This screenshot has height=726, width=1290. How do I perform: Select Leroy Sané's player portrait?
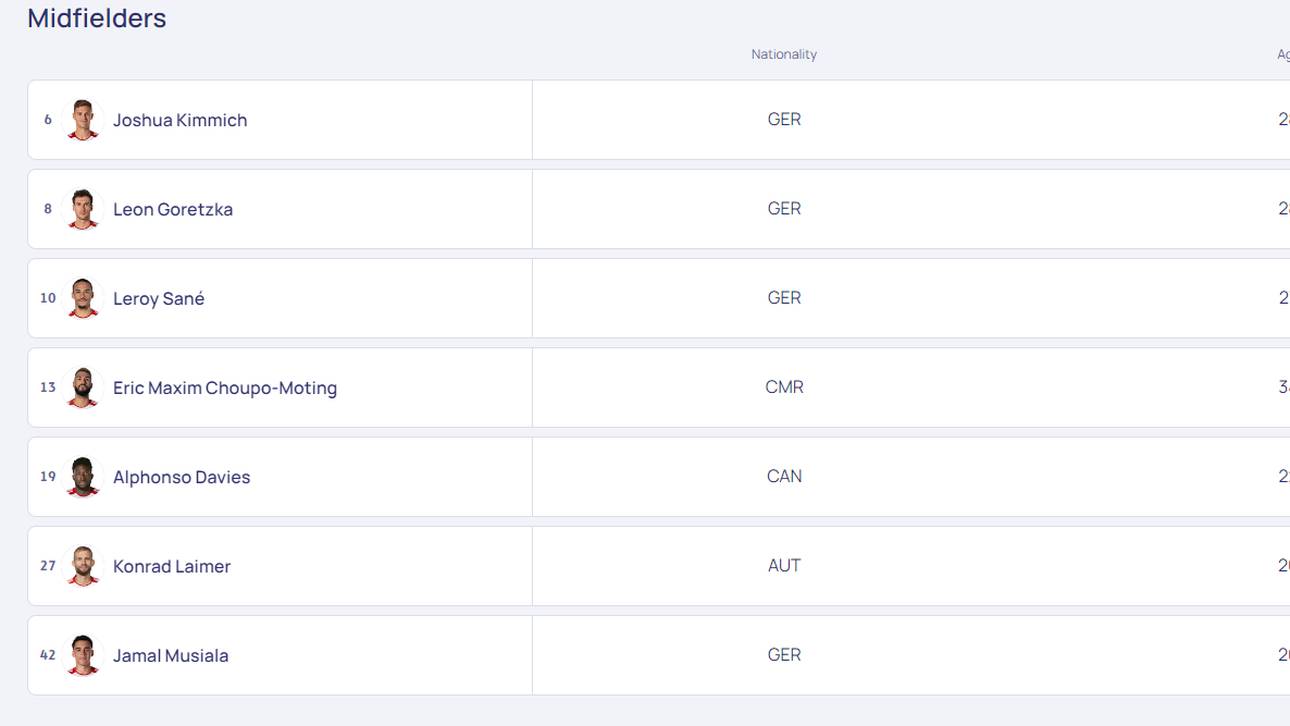82,298
